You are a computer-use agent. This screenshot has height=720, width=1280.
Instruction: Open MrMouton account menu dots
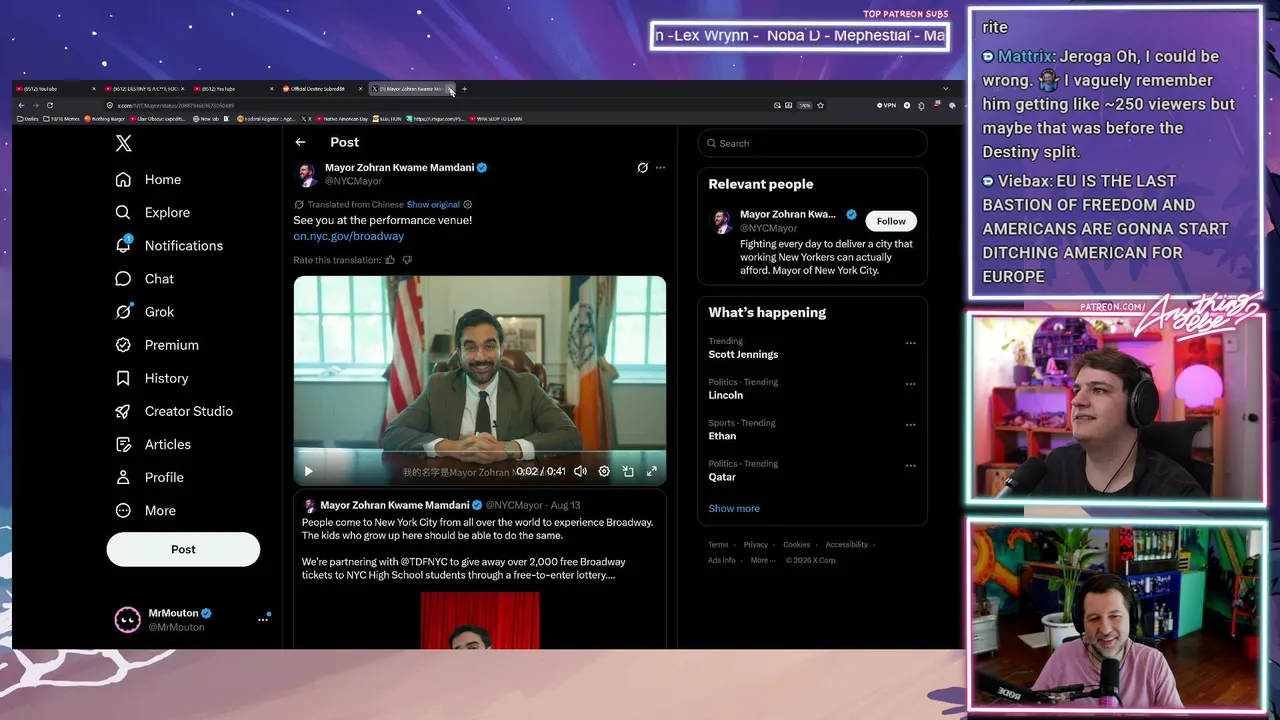(x=263, y=620)
